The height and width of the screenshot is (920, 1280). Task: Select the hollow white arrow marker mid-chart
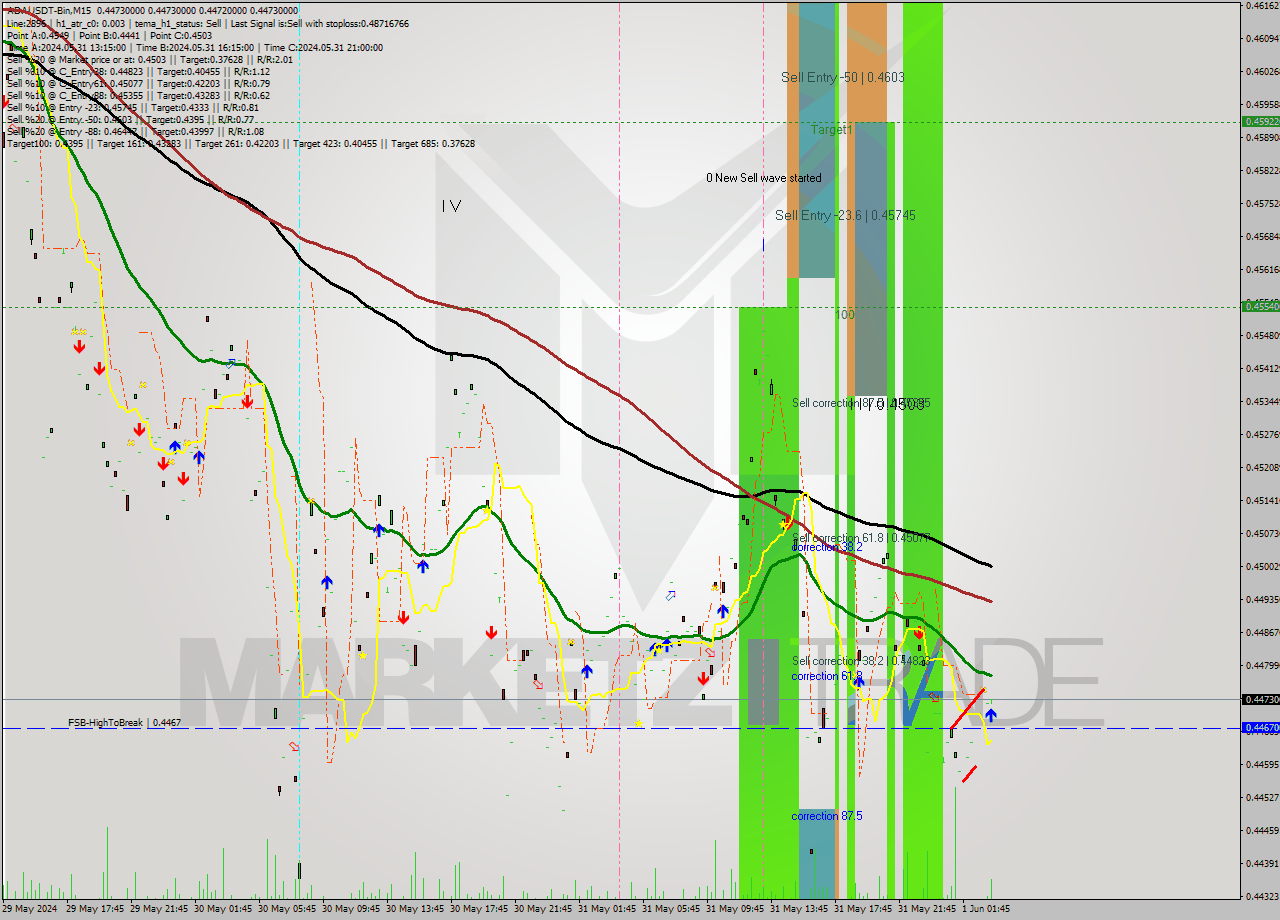(669, 596)
